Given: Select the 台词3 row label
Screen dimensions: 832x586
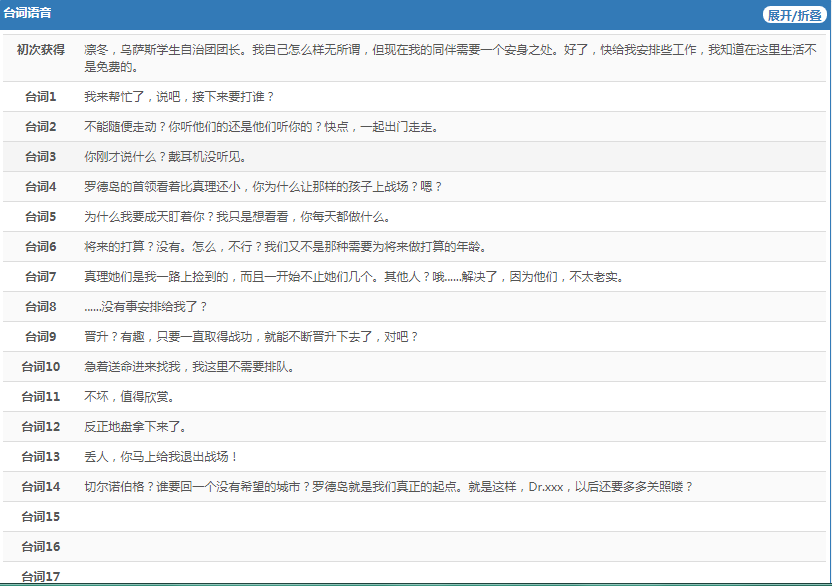Looking at the screenshot, I should [x=41, y=157].
